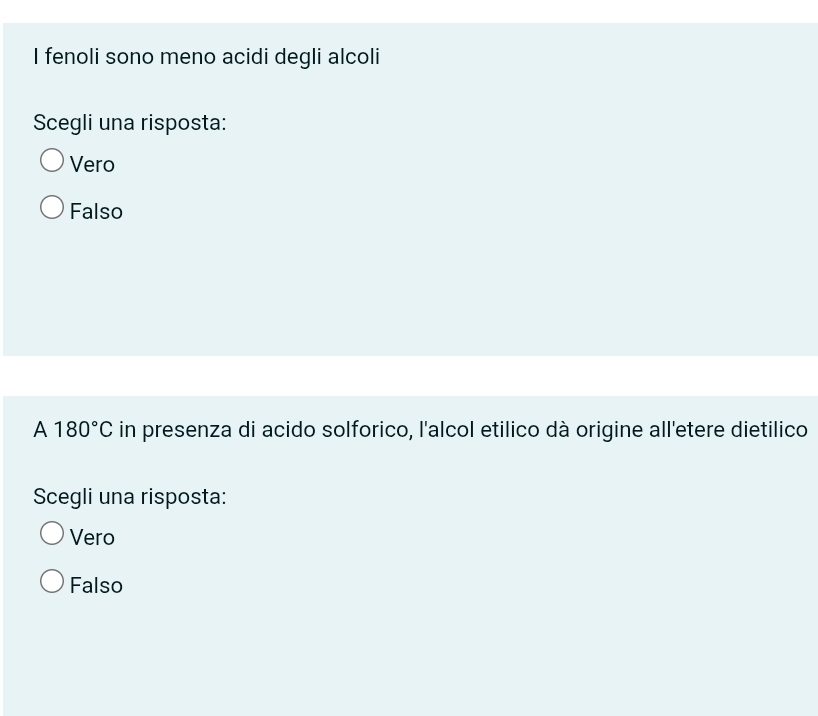Click the statement 'I fenoli sono meno acidi'
The image size is (818, 716).
151,56
